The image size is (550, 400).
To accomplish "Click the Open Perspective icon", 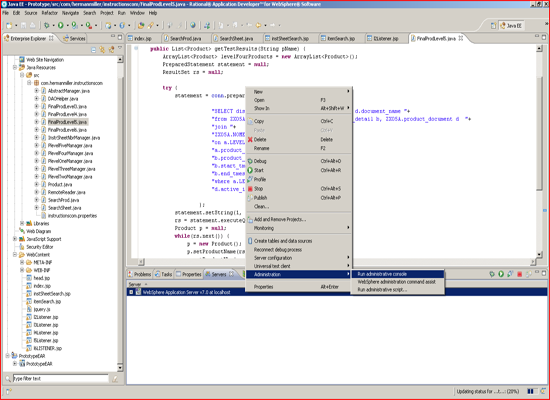I will (x=493, y=26).
